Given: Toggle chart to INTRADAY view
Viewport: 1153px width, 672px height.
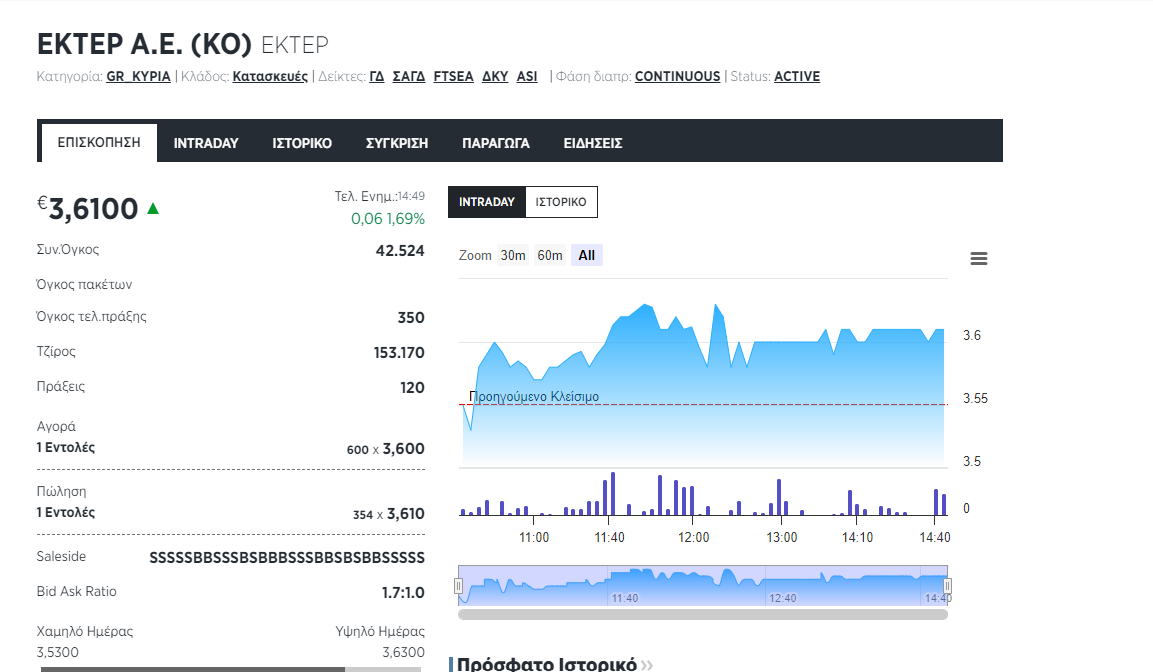Looking at the screenshot, I should tap(487, 202).
